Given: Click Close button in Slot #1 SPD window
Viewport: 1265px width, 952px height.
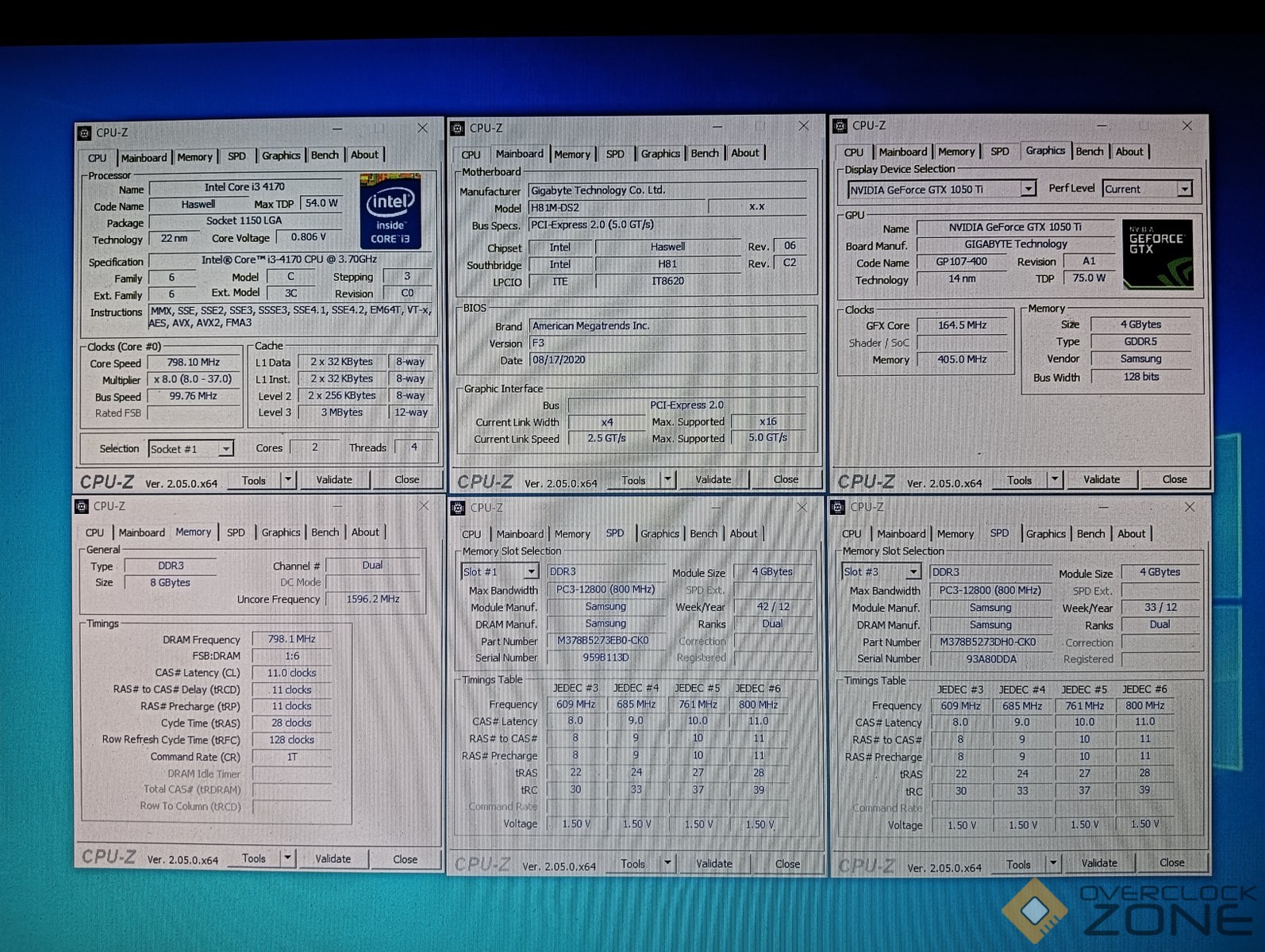Looking at the screenshot, I should pyautogui.click(x=787, y=864).
